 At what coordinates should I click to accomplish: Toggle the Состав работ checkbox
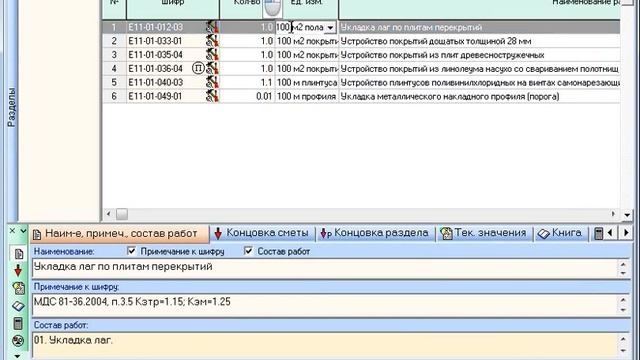click(248, 251)
